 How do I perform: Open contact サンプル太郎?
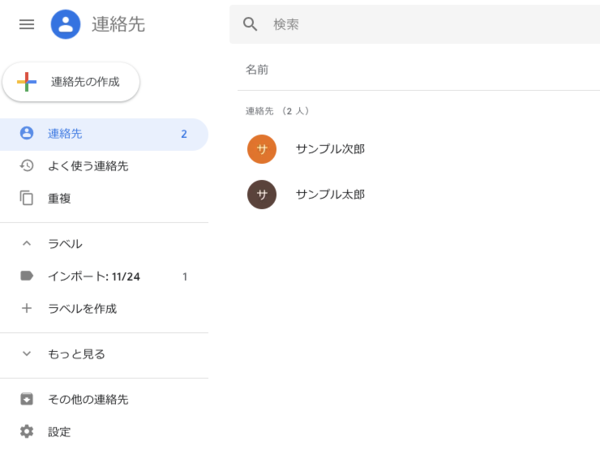coord(330,194)
